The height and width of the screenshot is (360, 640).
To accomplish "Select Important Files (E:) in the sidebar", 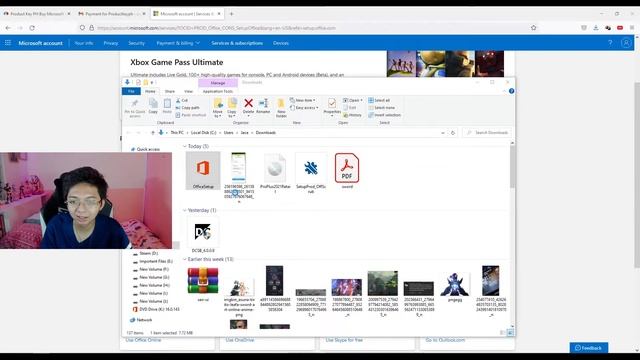I will tap(156, 261).
